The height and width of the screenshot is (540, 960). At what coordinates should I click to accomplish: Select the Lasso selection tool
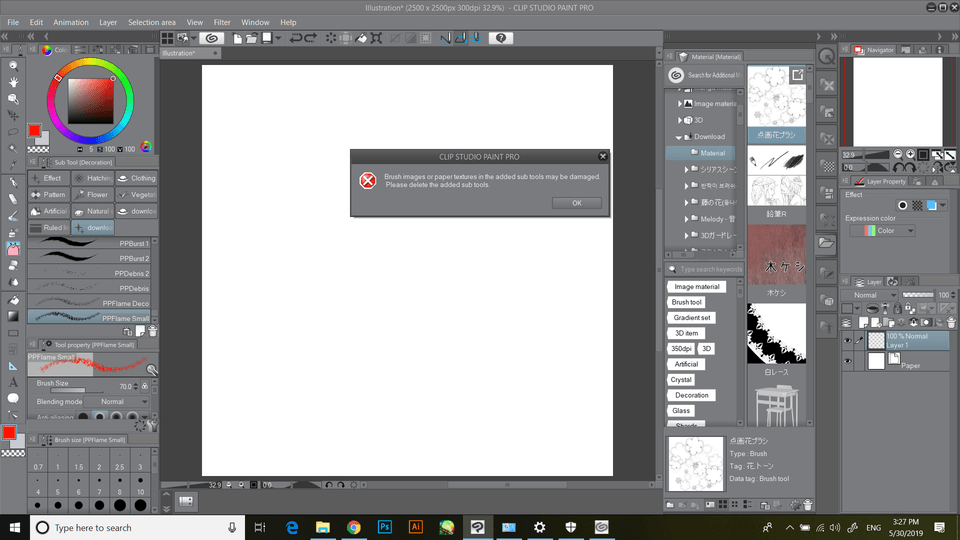pyautogui.click(x=13, y=132)
